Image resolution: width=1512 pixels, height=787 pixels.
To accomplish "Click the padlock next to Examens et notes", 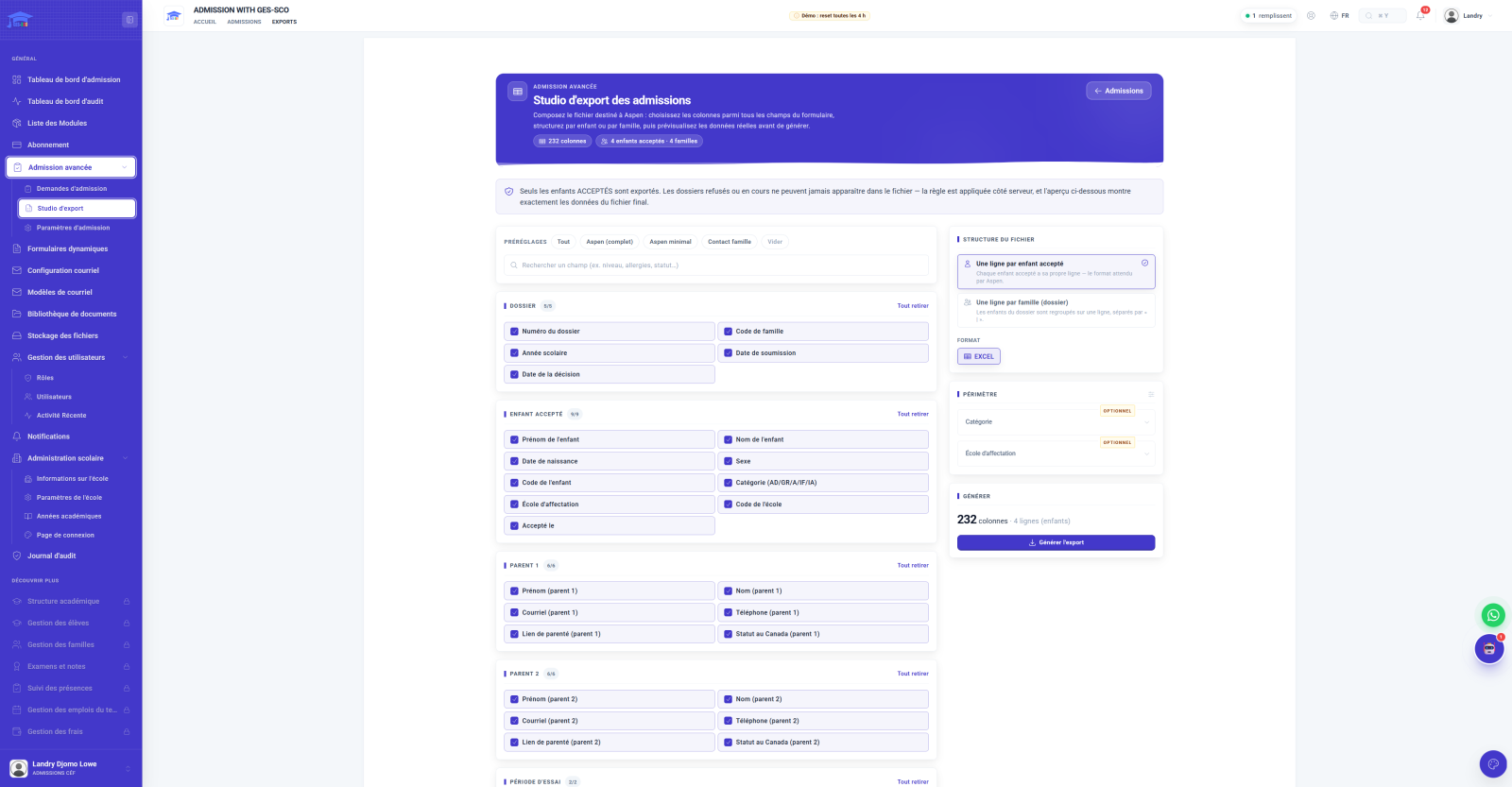I will pyautogui.click(x=126, y=666).
